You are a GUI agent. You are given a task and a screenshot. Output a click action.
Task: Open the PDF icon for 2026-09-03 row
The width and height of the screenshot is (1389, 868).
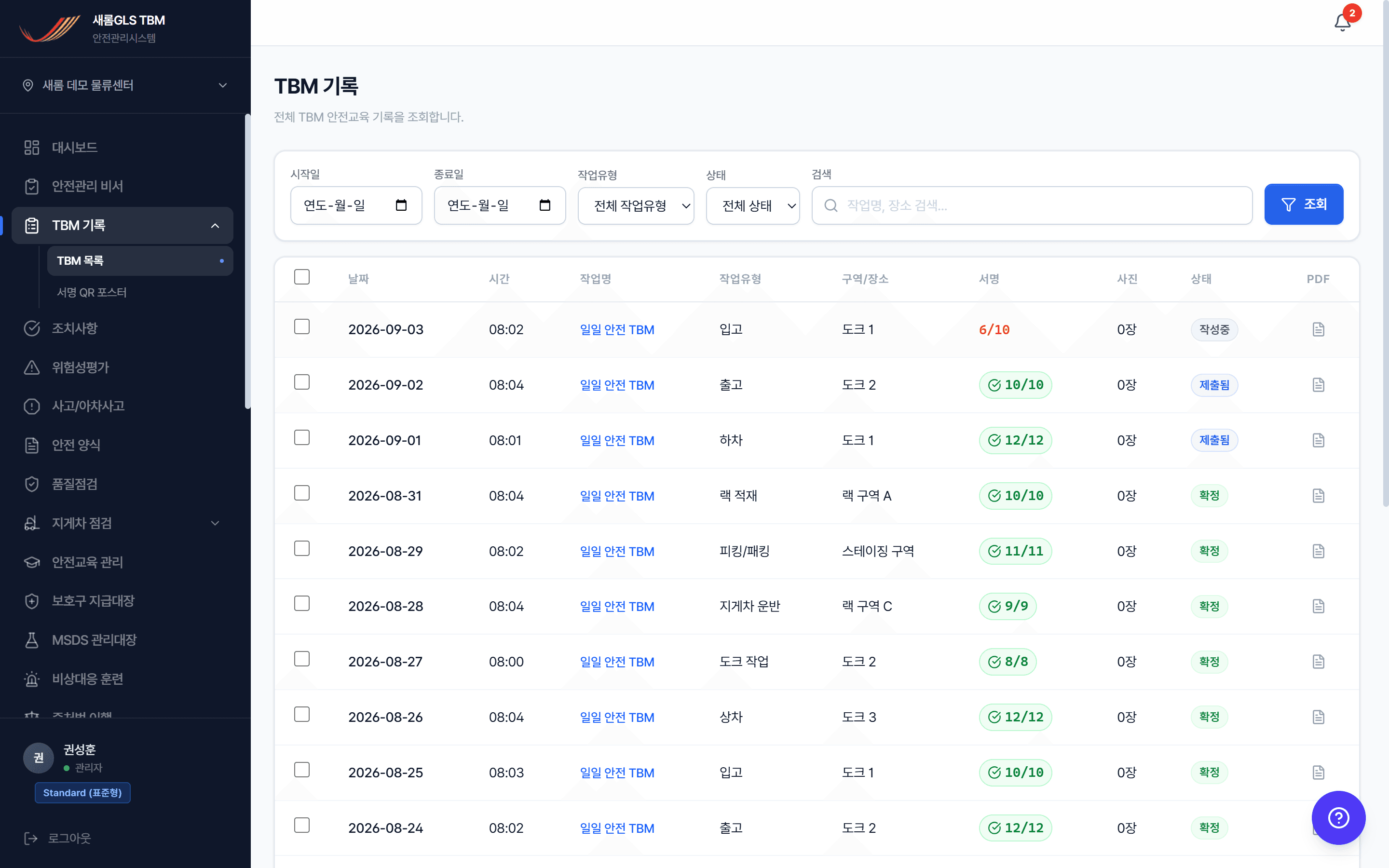[x=1319, y=329]
